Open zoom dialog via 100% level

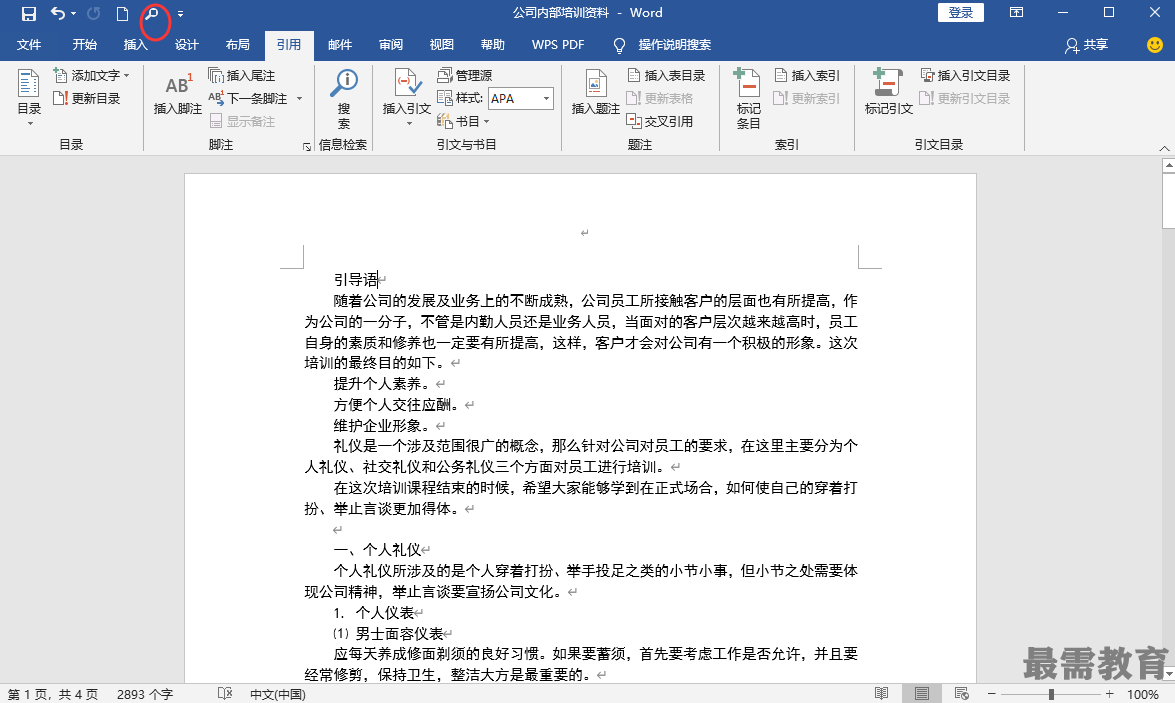point(1143,695)
